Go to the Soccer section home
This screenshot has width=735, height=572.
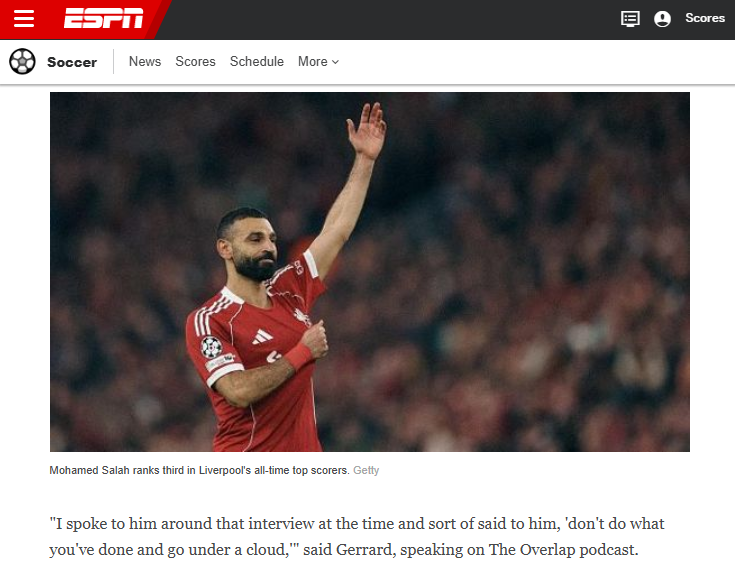pos(72,62)
